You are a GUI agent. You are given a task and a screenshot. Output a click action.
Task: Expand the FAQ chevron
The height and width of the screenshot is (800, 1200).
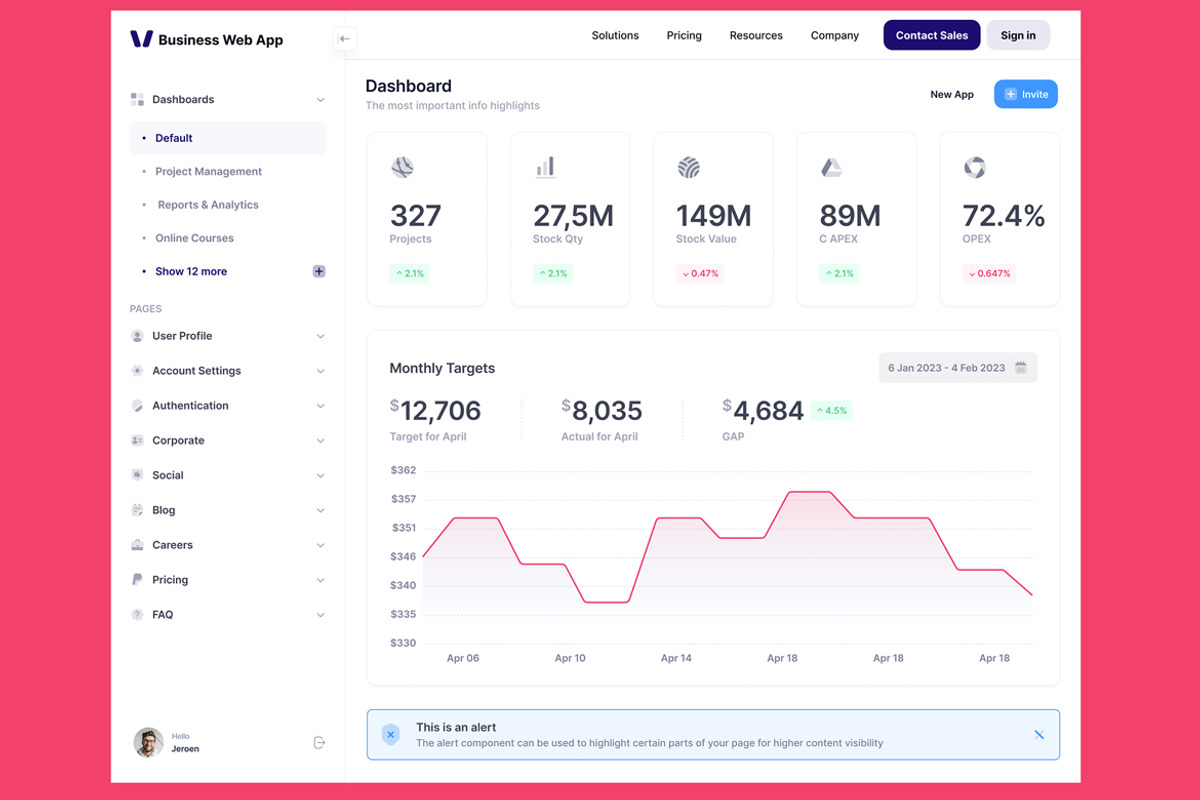(x=320, y=615)
